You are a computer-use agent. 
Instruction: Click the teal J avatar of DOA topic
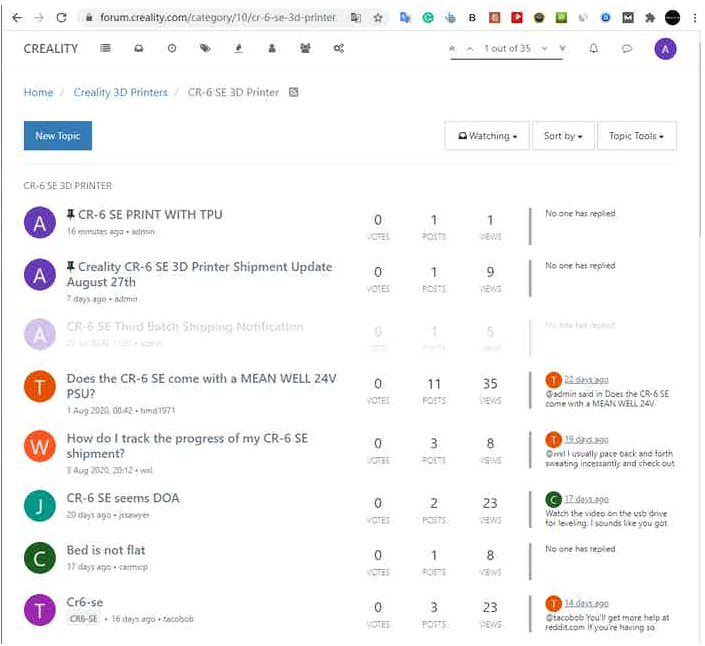click(x=40, y=506)
